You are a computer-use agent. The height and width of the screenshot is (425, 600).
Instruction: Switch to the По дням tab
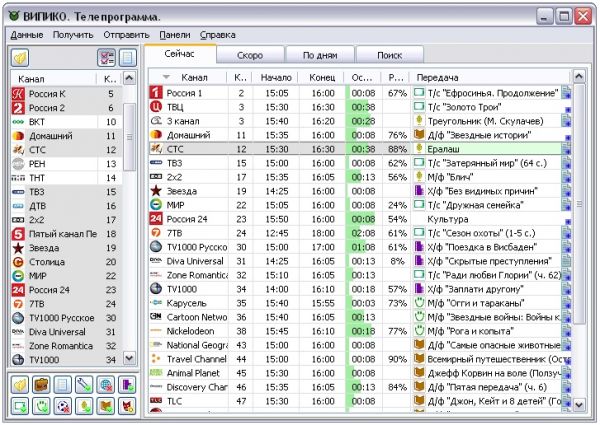[x=320, y=55]
